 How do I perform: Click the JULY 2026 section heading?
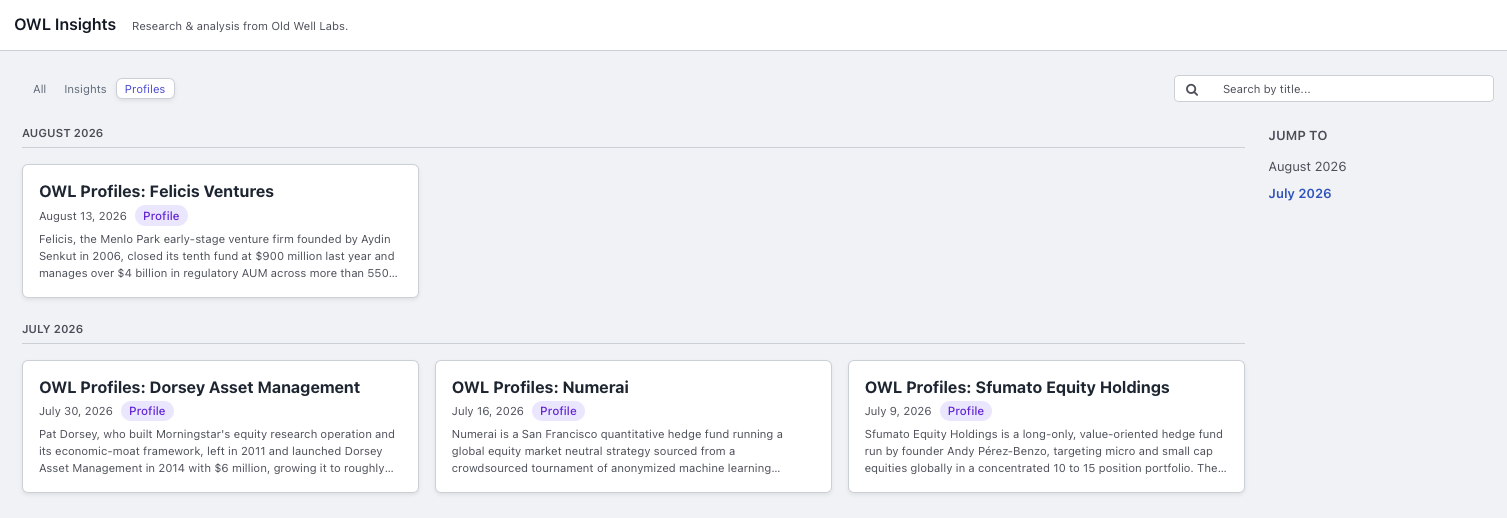53,329
